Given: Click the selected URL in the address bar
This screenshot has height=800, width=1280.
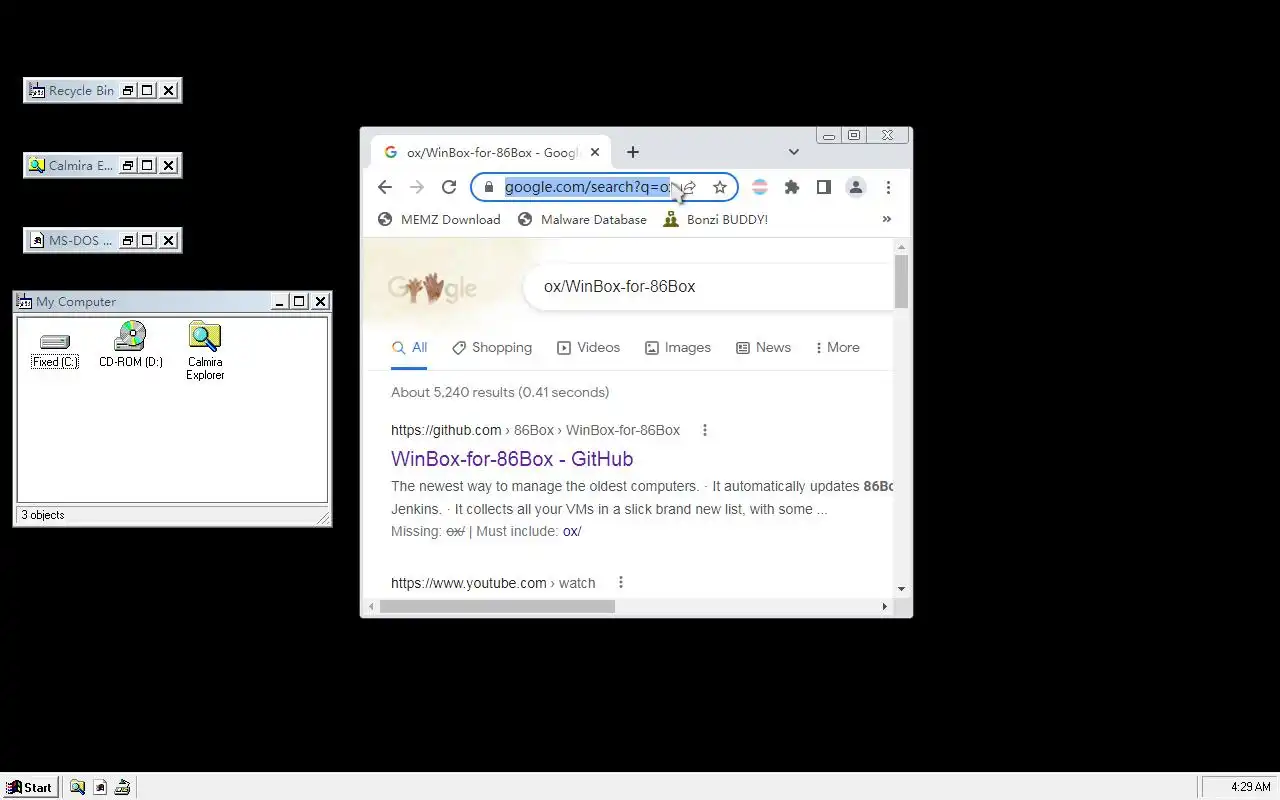Looking at the screenshot, I should pos(587,187).
